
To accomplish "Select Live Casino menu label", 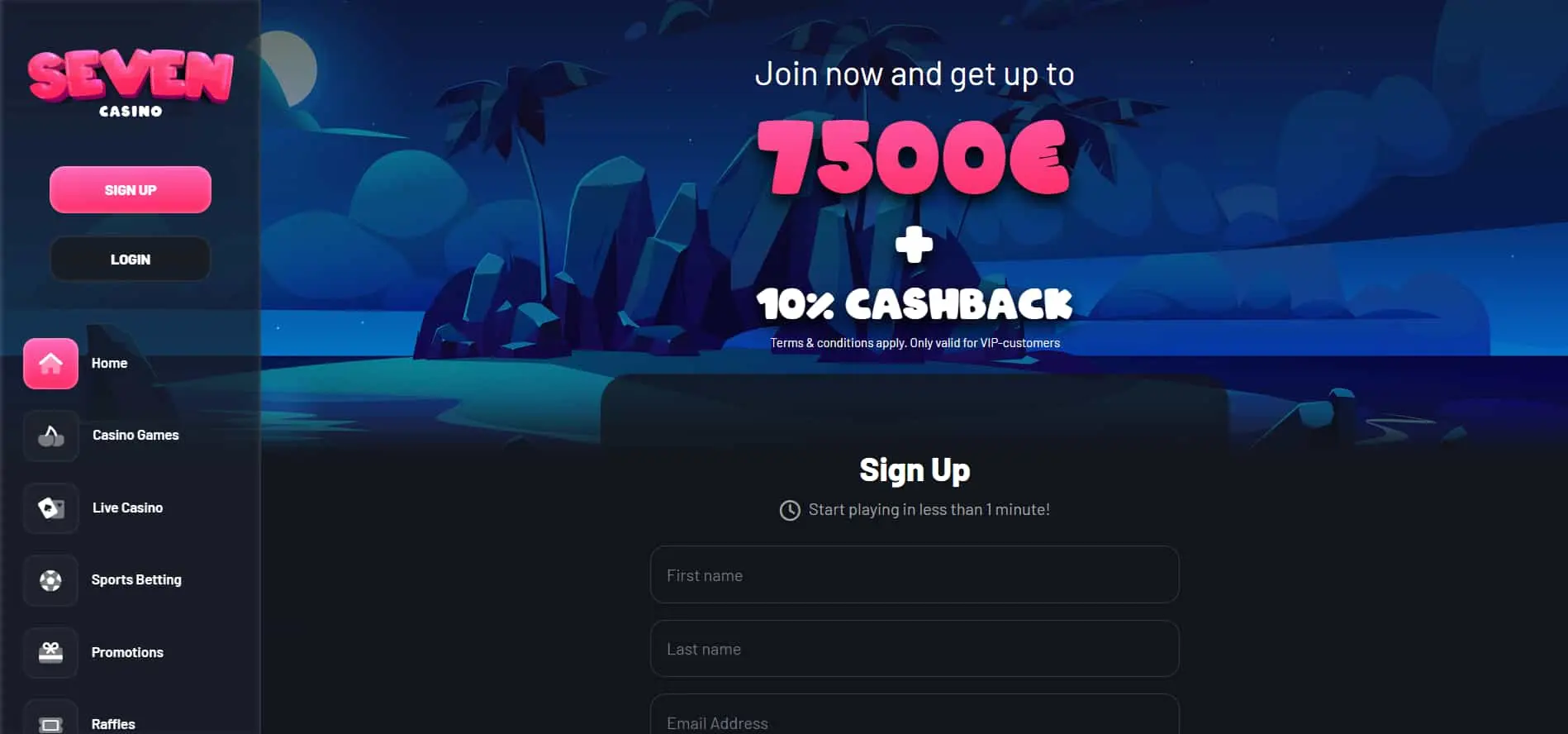I will [x=127, y=508].
